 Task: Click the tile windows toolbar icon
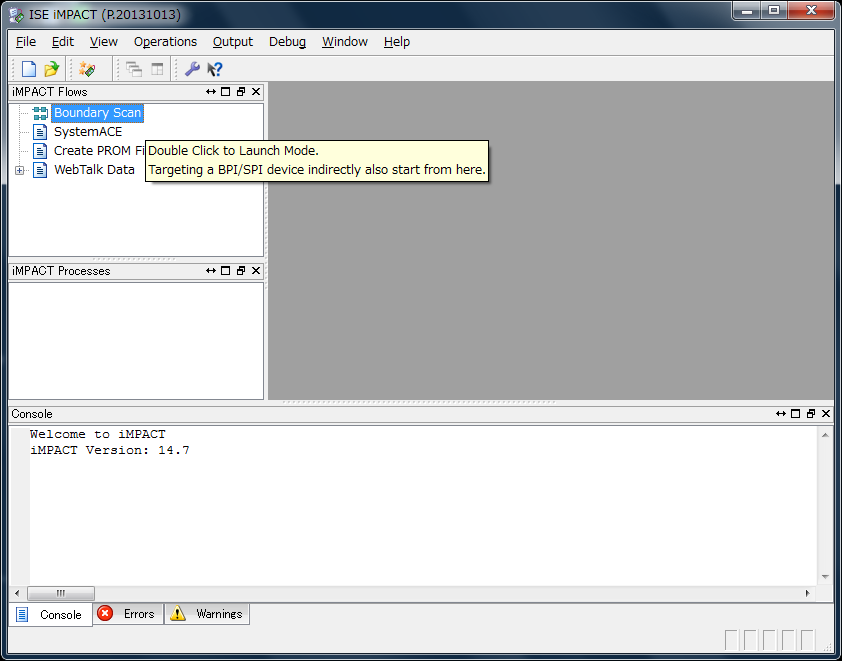[x=157, y=69]
